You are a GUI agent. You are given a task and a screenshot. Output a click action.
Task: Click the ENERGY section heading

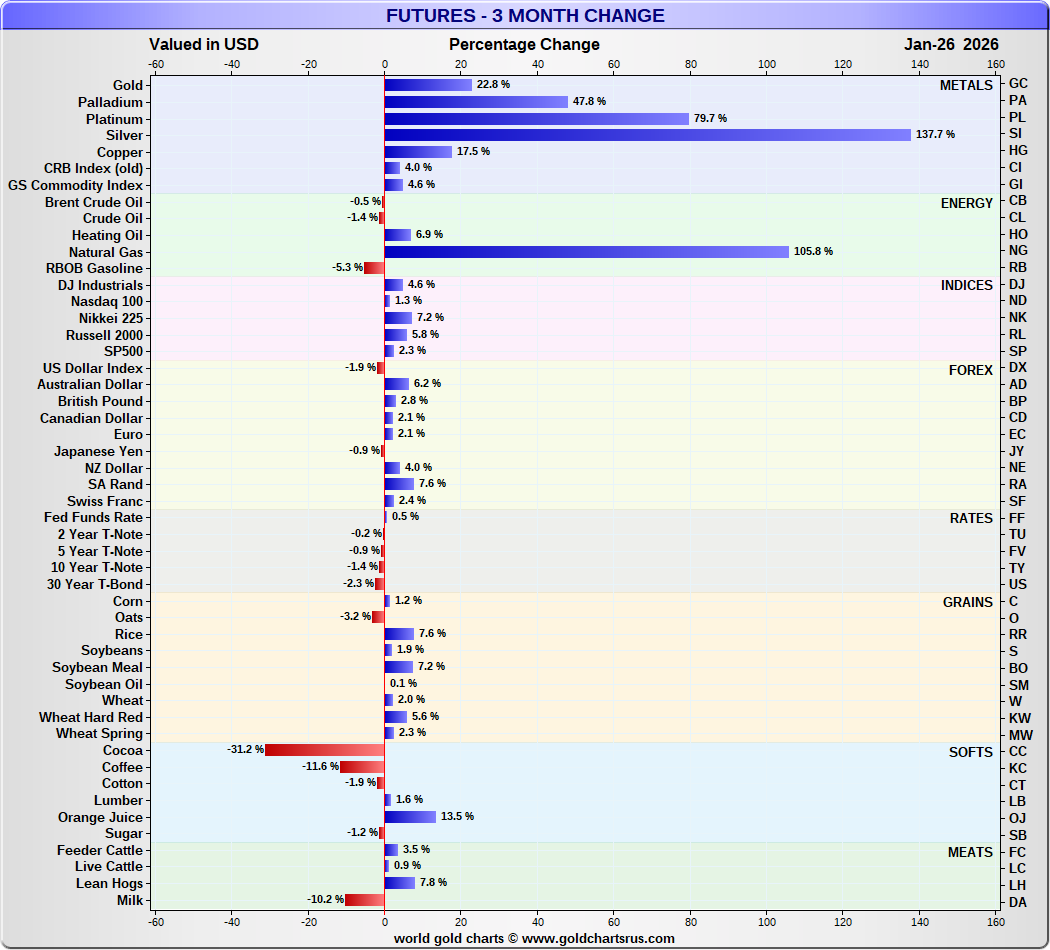(x=966, y=203)
